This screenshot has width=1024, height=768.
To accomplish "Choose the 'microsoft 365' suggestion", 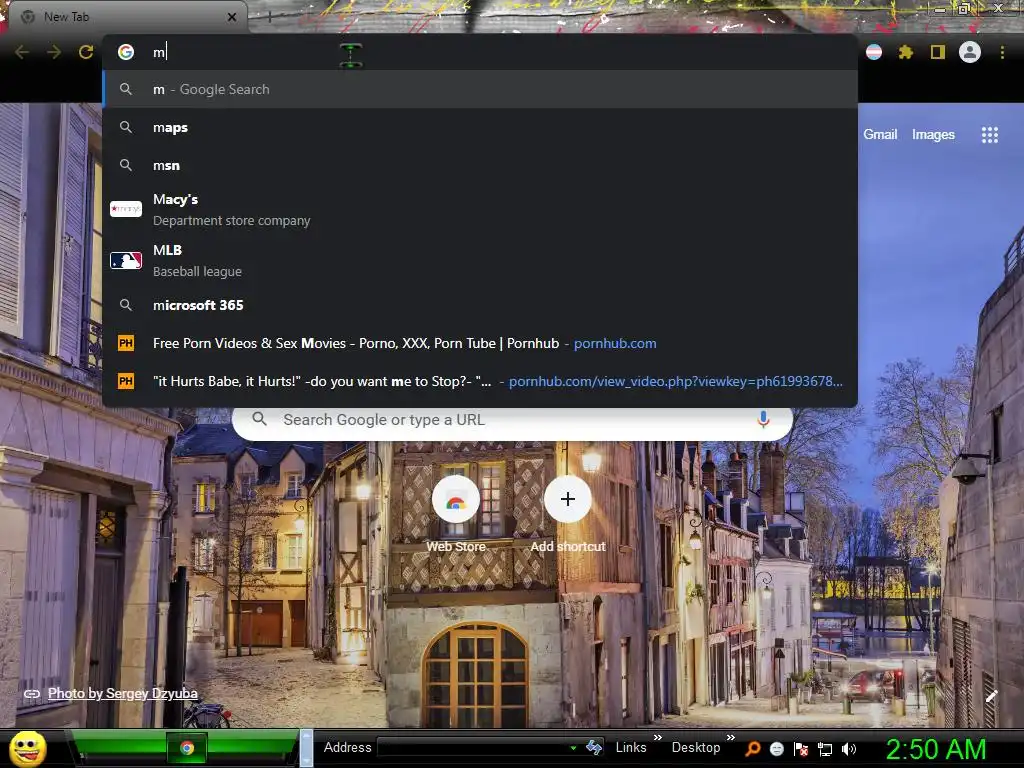I will 480,305.
